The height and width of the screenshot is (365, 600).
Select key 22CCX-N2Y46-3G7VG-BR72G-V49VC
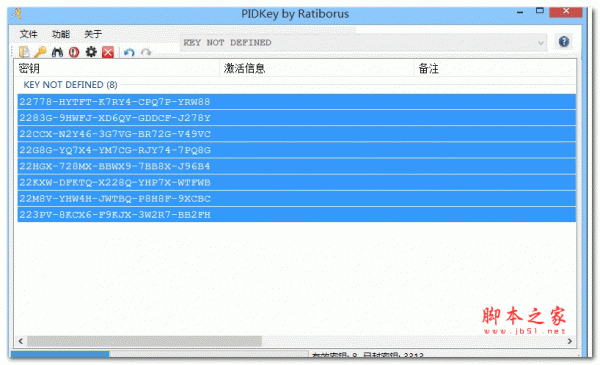297,134
